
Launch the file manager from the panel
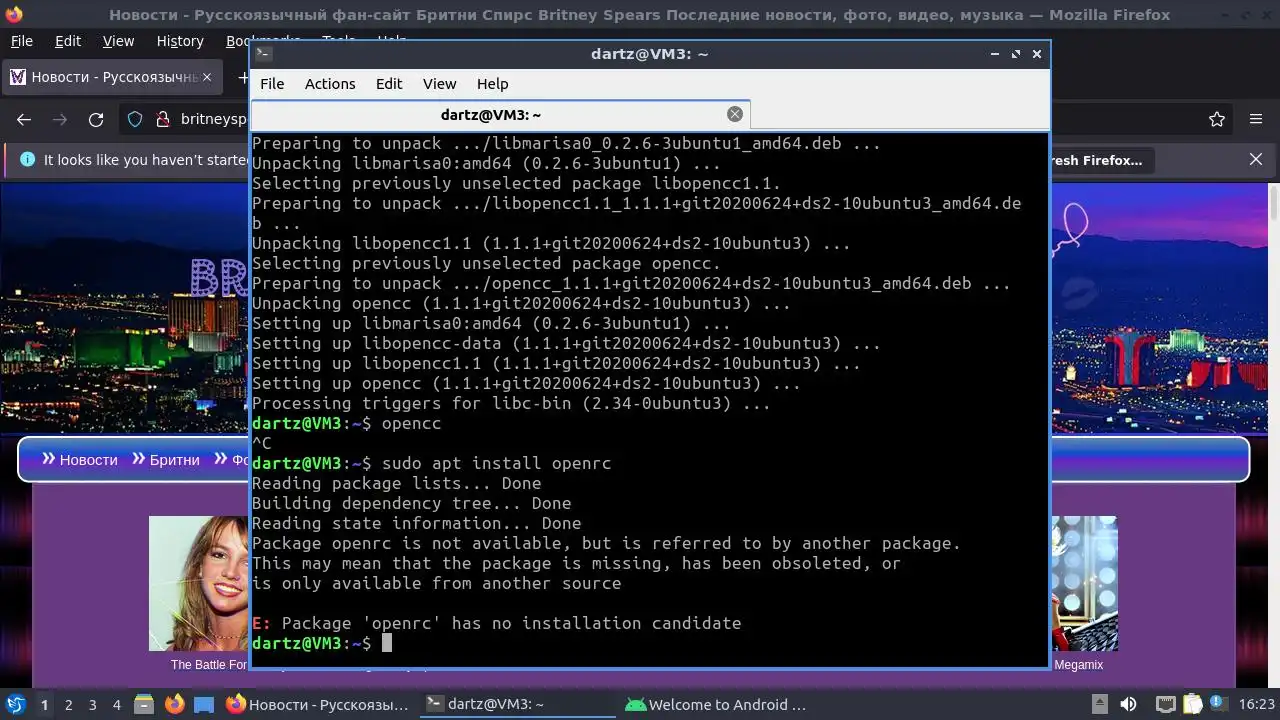click(144, 704)
